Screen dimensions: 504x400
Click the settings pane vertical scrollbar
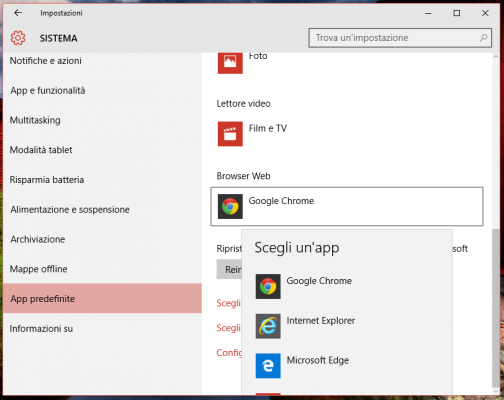click(x=496, y=307)
